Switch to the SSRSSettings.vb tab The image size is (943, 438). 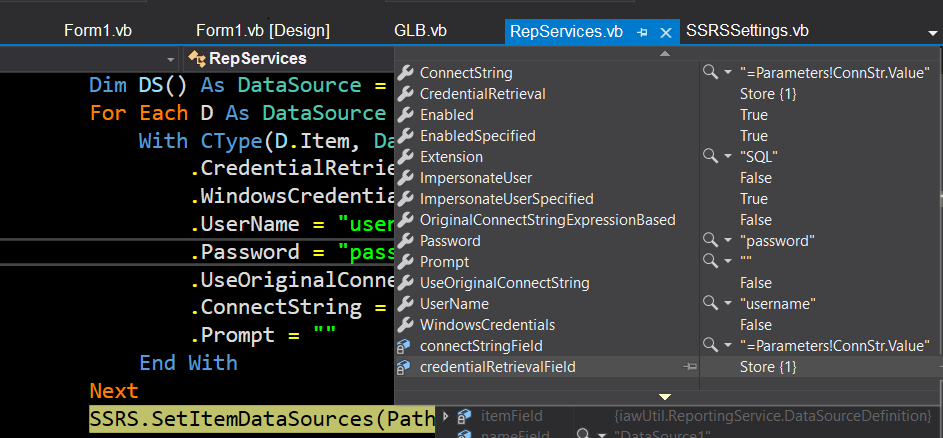click(x=747, y=31)
